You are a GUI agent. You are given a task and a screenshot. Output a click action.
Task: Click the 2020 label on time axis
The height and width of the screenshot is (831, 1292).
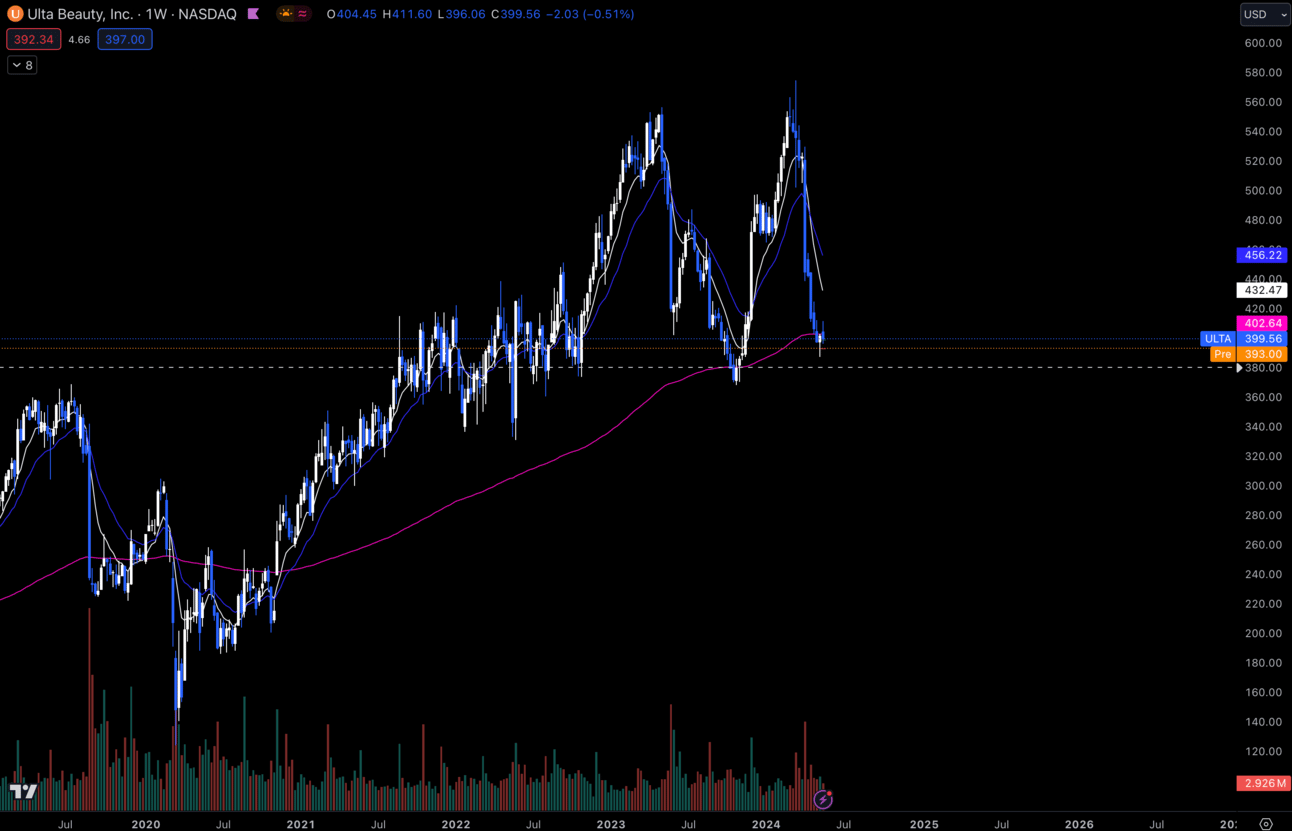(x=145, y=824)
